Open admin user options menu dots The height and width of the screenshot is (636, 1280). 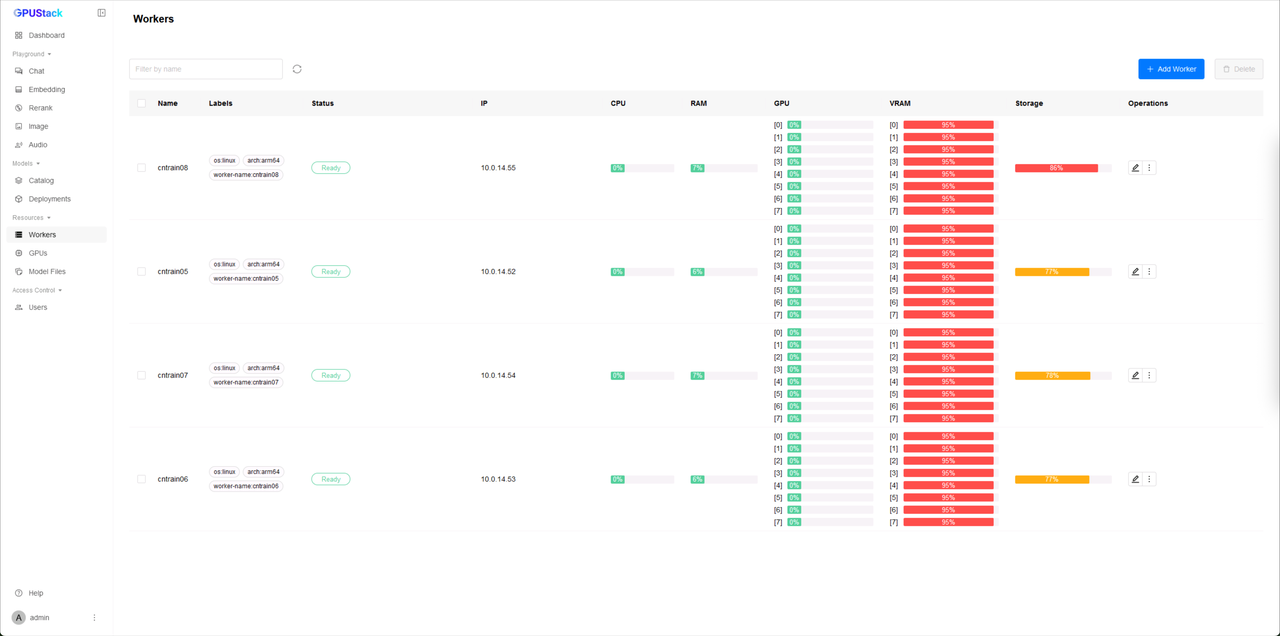click(95, 618)
